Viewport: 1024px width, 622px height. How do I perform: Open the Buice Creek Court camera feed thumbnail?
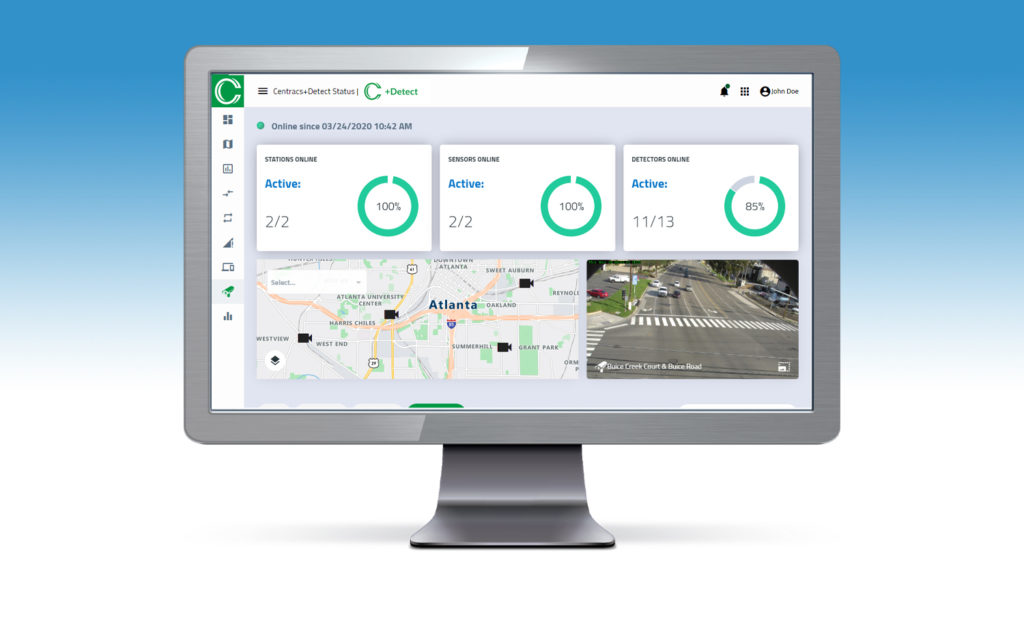692,319
